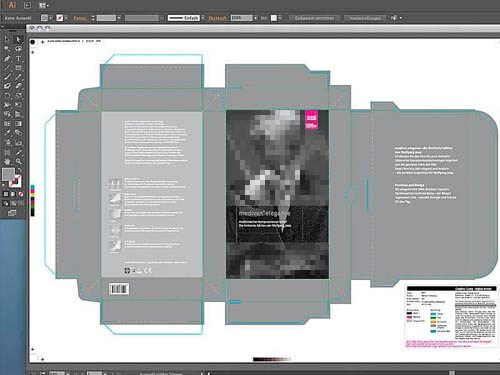Select the Type tool
The height and width of the screenshot is (375, 500).
click(x=18, y=59)
